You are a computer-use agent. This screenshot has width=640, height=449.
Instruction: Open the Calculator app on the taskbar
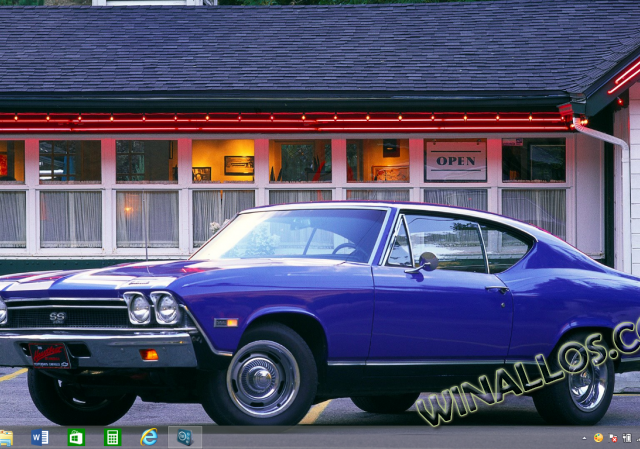click(x=112, y=437)
